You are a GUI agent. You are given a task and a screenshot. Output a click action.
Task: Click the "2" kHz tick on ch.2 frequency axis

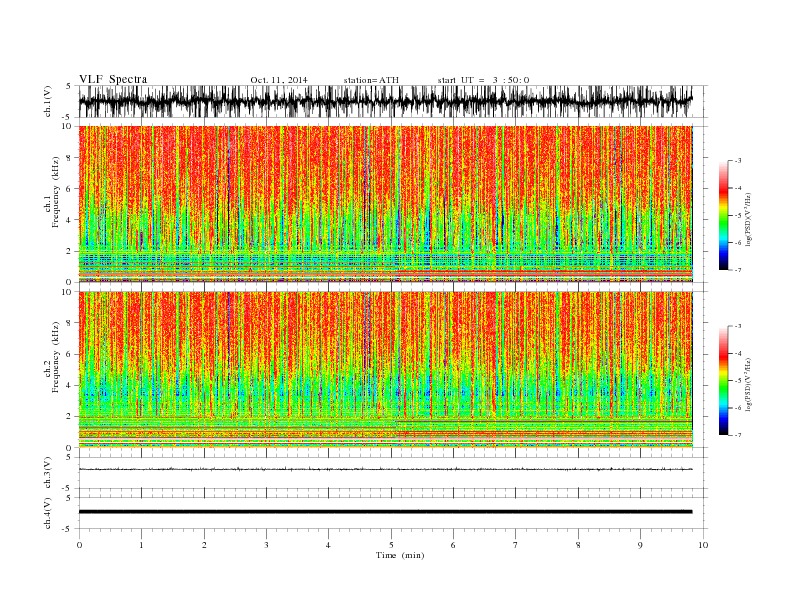pyautogui.click(x=69, y=417)
